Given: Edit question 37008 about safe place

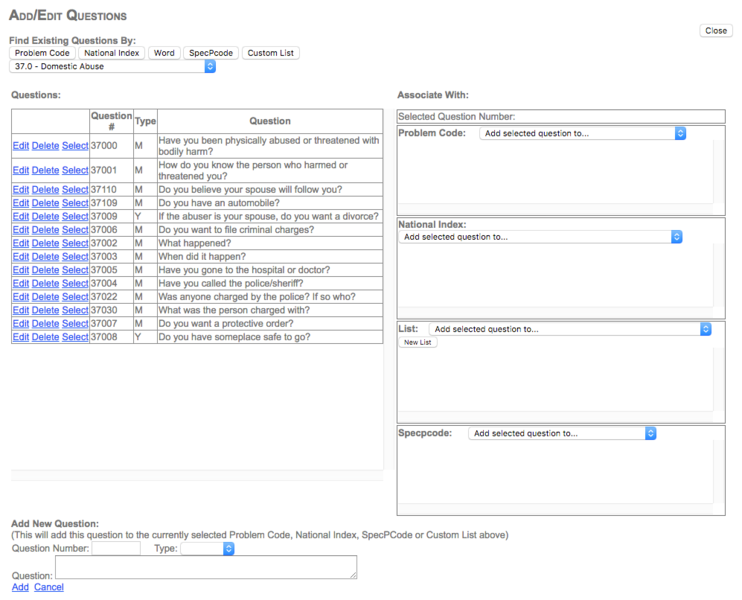Looking at the screenshot, I should coord(21,337).
